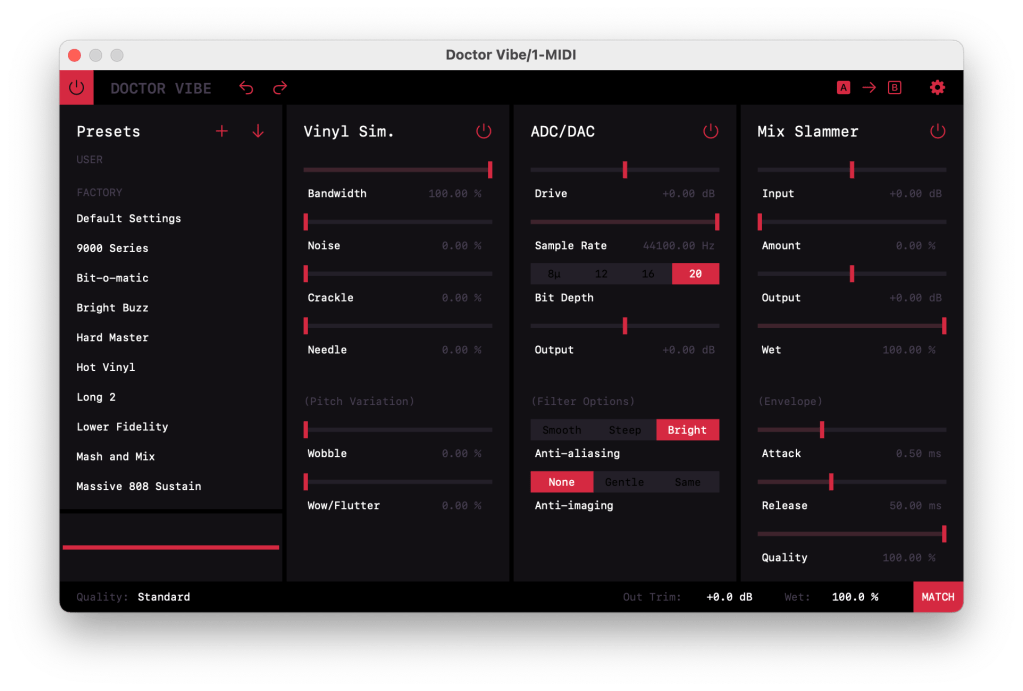Click the Quality Standard setting
Viewport: 1023px width, 691px height.
pos(164,597)
